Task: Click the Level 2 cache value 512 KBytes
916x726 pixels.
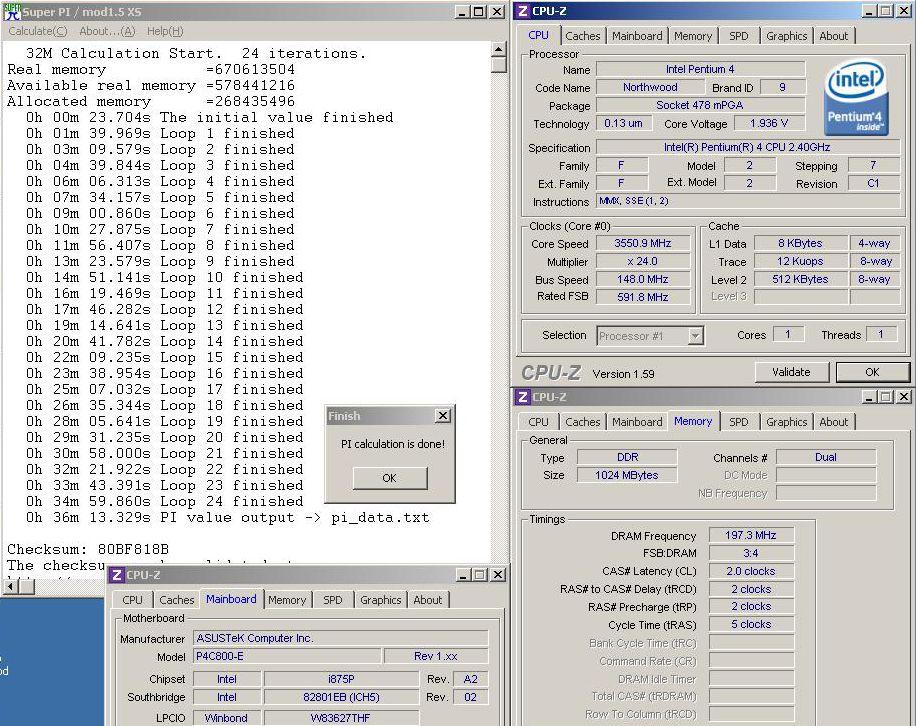Action: click(x=800, y=279)
